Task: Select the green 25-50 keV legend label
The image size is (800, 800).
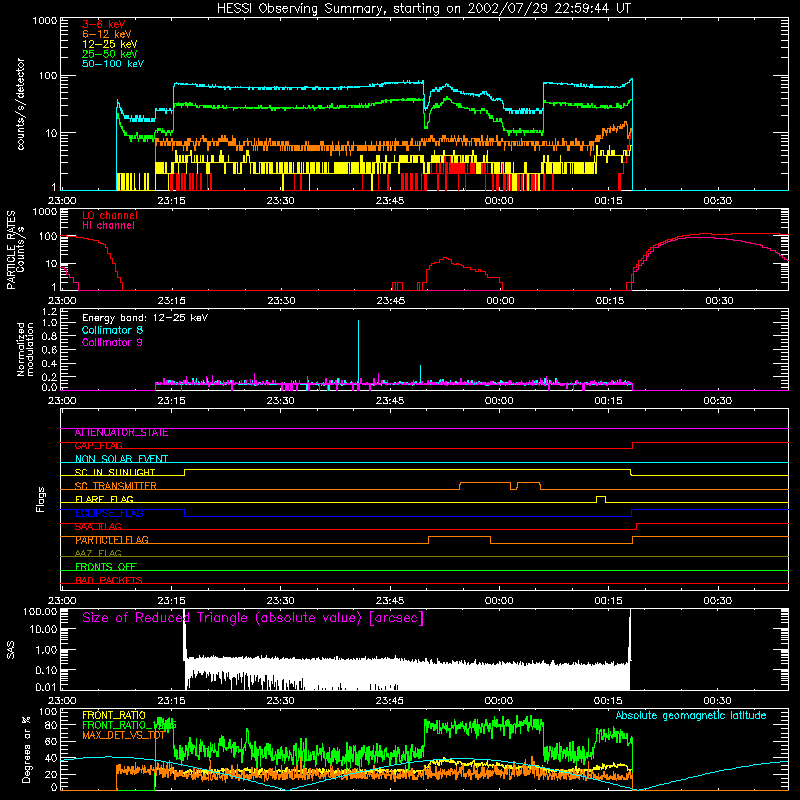Action: (109, 54)
